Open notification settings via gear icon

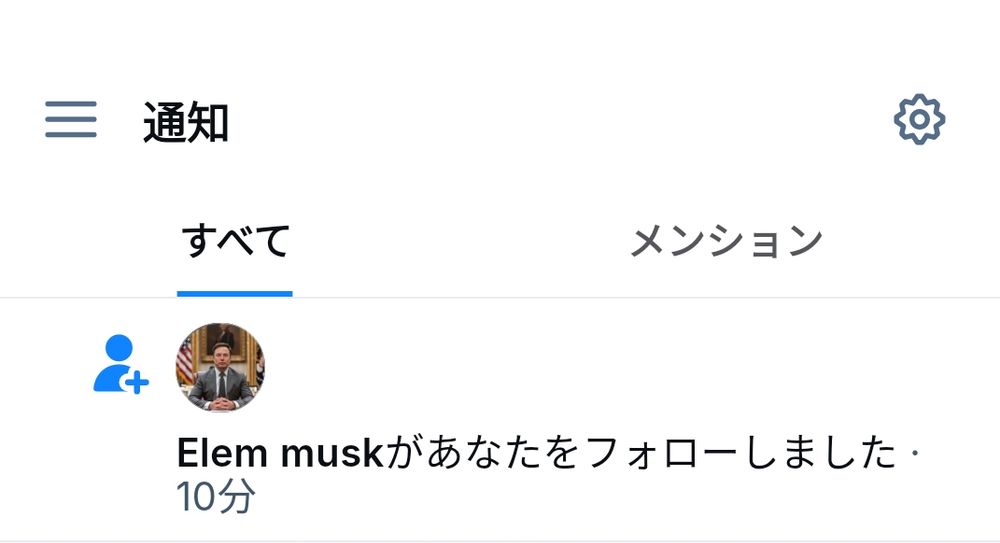tap(919, 119)
